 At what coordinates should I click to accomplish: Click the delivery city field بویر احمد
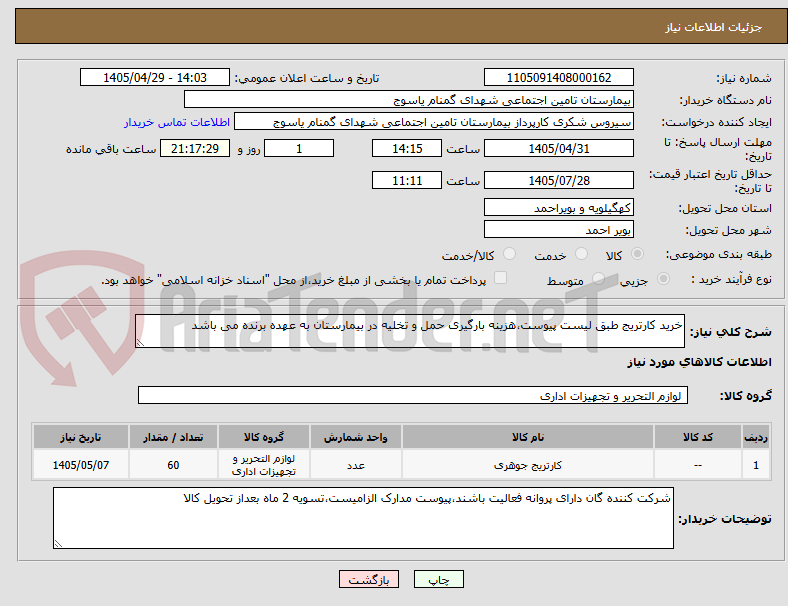[x=558, y=229]
